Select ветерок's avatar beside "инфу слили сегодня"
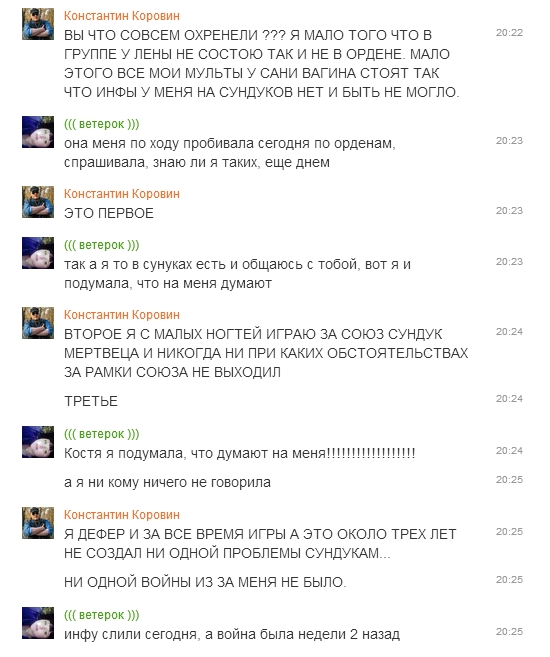 coord(38,623)
